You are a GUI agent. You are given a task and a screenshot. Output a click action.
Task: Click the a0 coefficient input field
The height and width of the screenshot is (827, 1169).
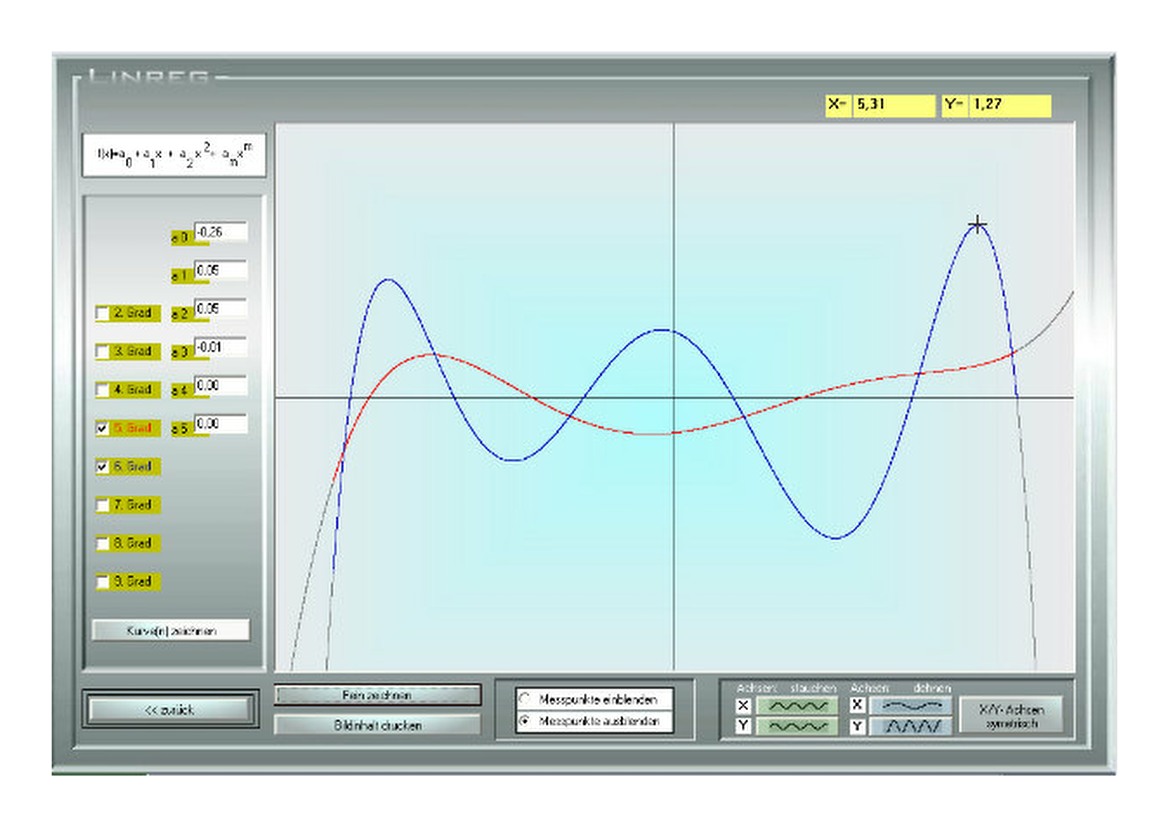[220, 232]
